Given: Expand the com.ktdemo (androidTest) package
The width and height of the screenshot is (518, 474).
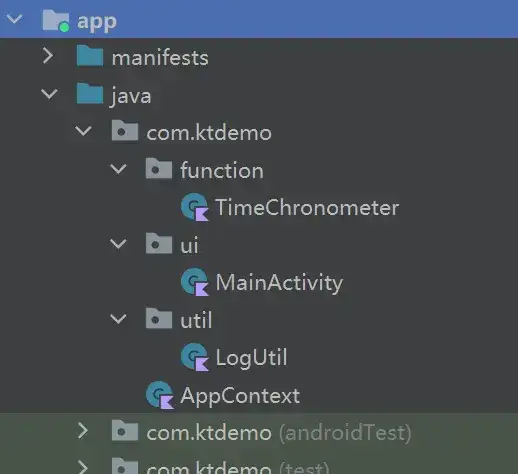Looking at the screenshot, I should coord(83,431).
